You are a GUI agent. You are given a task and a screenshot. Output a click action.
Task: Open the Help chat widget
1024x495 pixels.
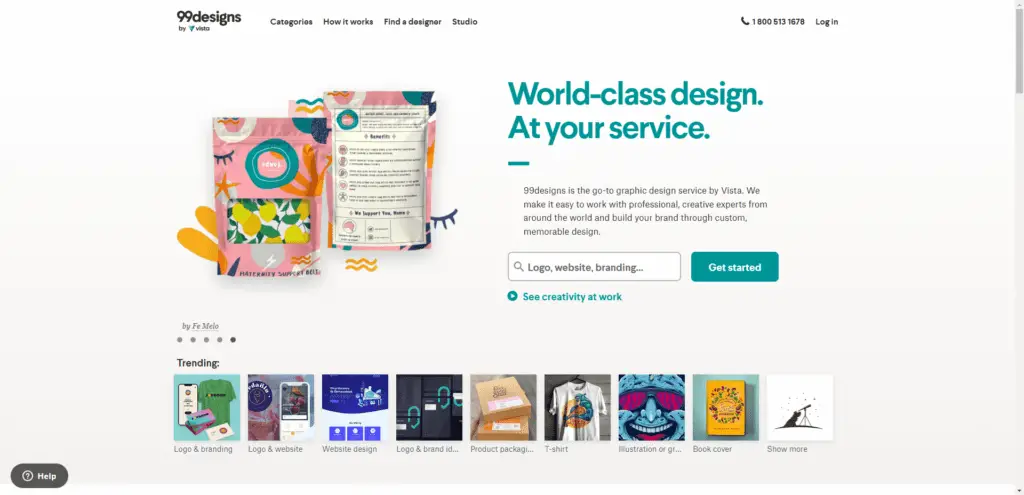point(39,475)
